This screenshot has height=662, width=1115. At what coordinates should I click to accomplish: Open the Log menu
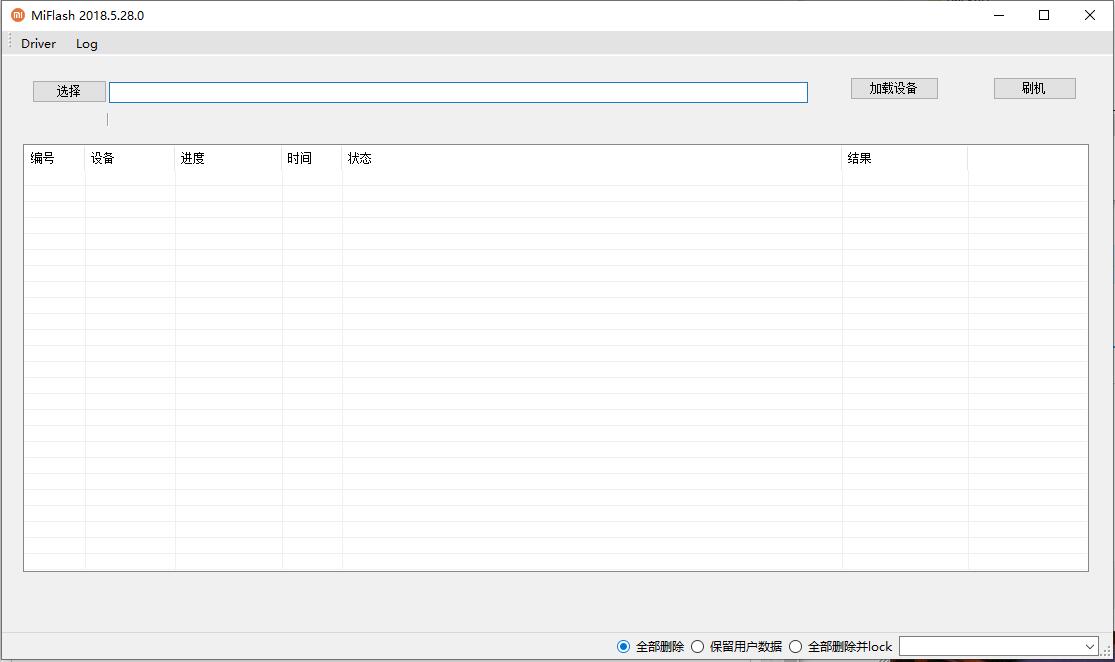[x=87, y=43]
